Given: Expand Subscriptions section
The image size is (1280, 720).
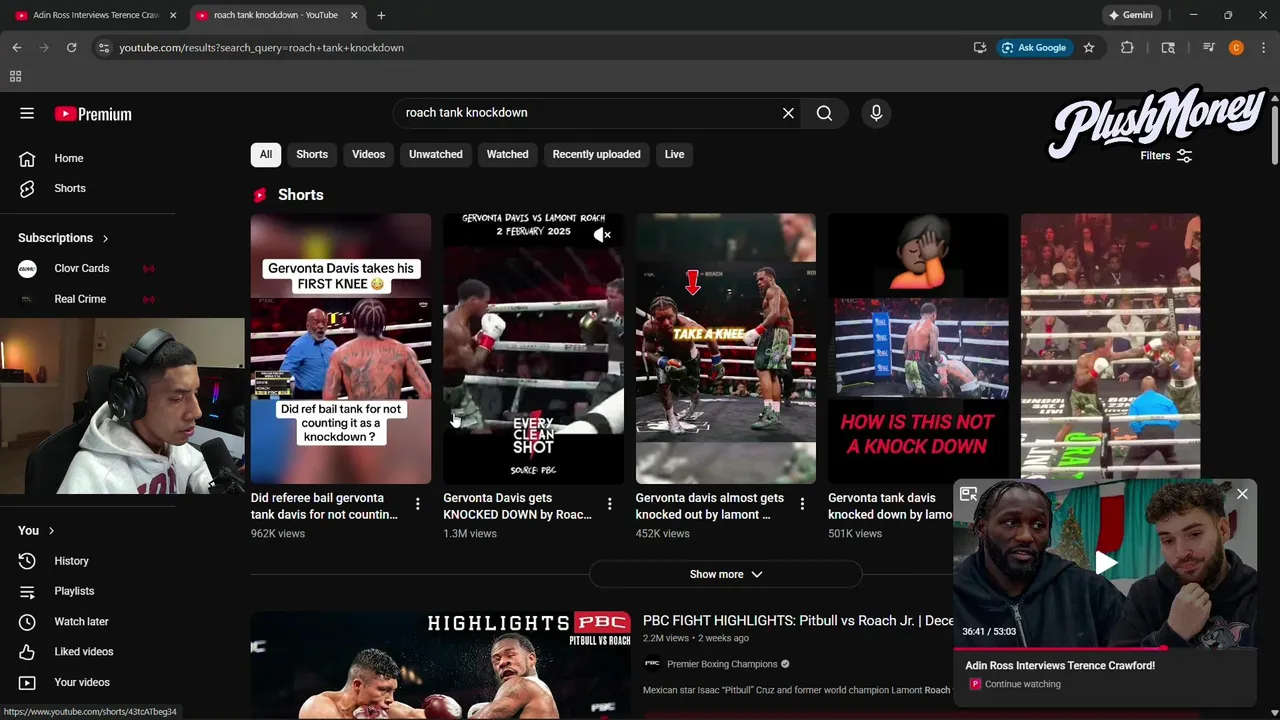Looking at the screenshot, I should coord(63,238).
